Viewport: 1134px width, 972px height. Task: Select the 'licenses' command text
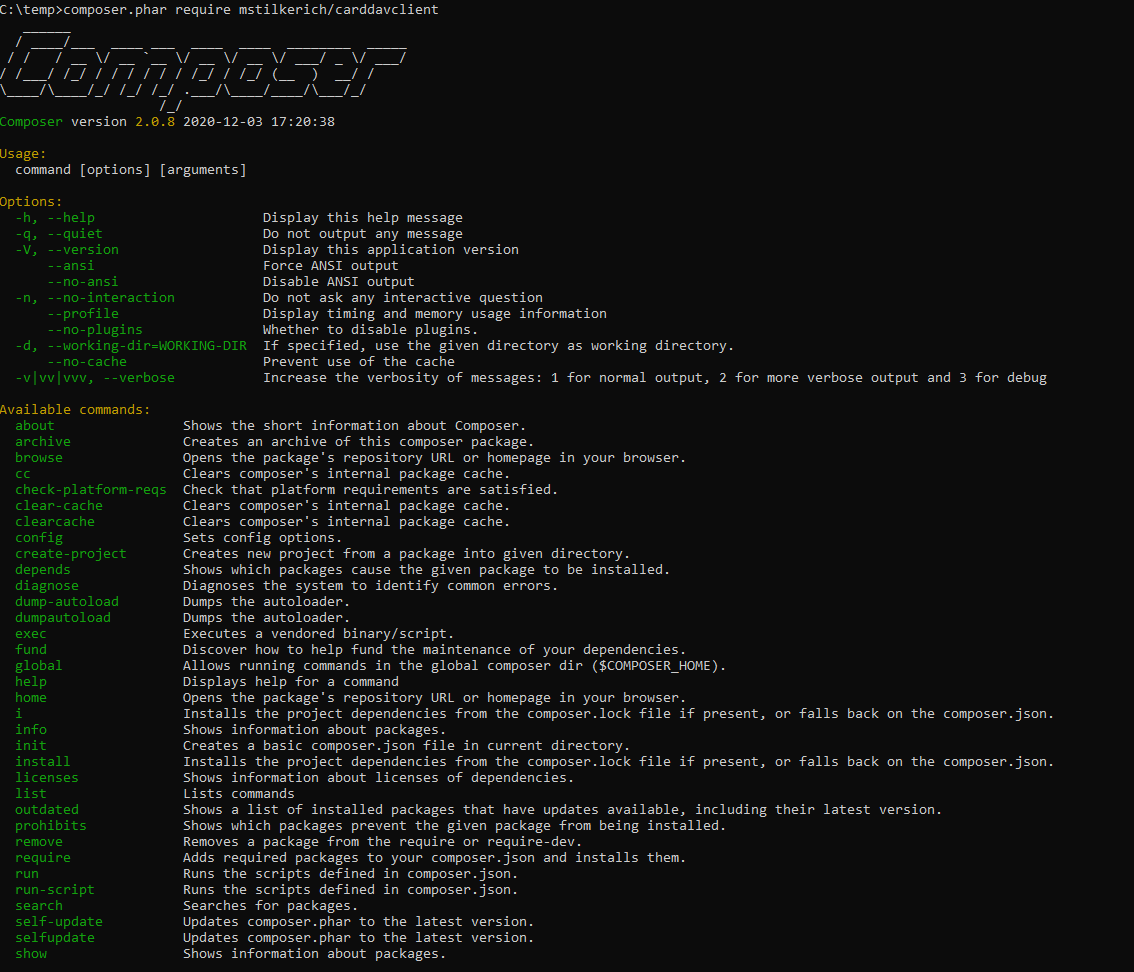[46, 777]
